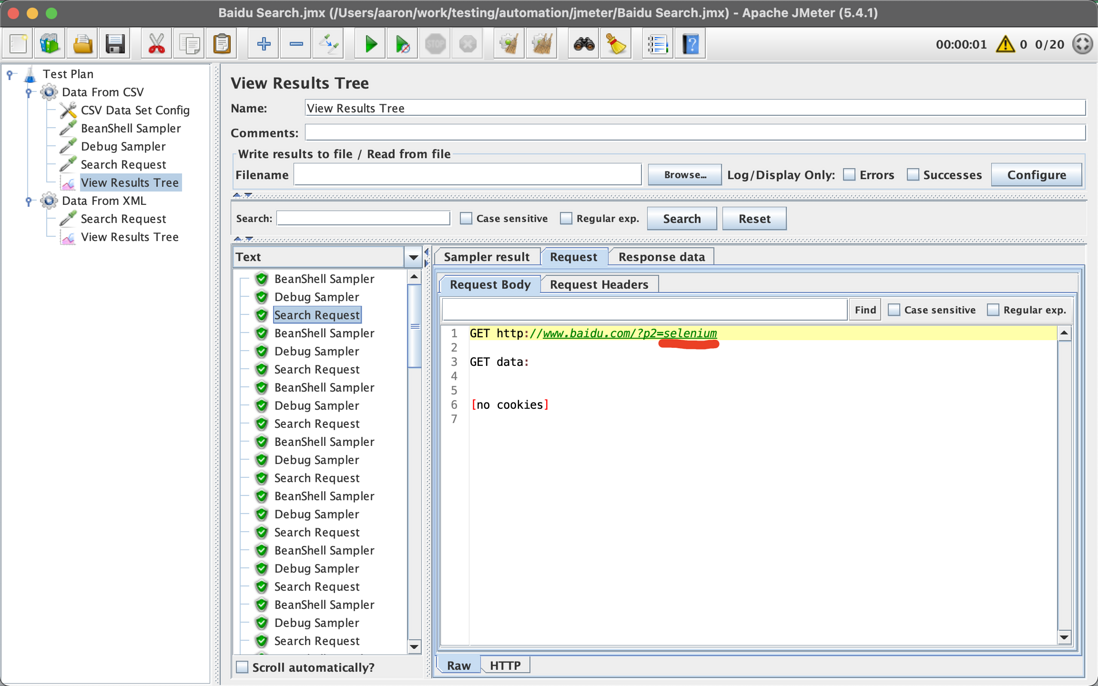The image size is (1098, 686).
Task: Click Start no pauses icon
Action: pos(403,44)
